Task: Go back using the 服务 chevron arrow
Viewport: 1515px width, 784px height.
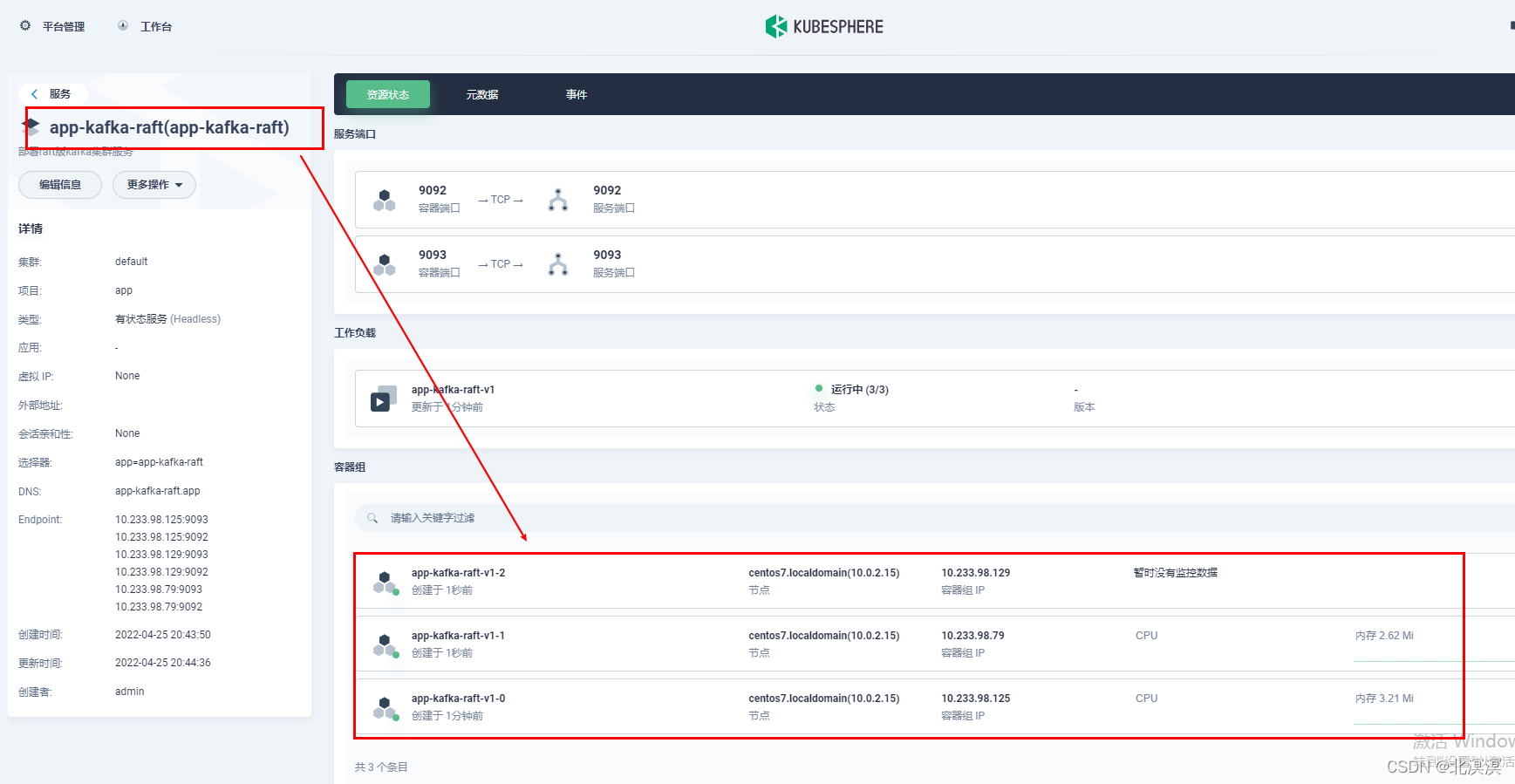Action: click(x=34, y=94)
